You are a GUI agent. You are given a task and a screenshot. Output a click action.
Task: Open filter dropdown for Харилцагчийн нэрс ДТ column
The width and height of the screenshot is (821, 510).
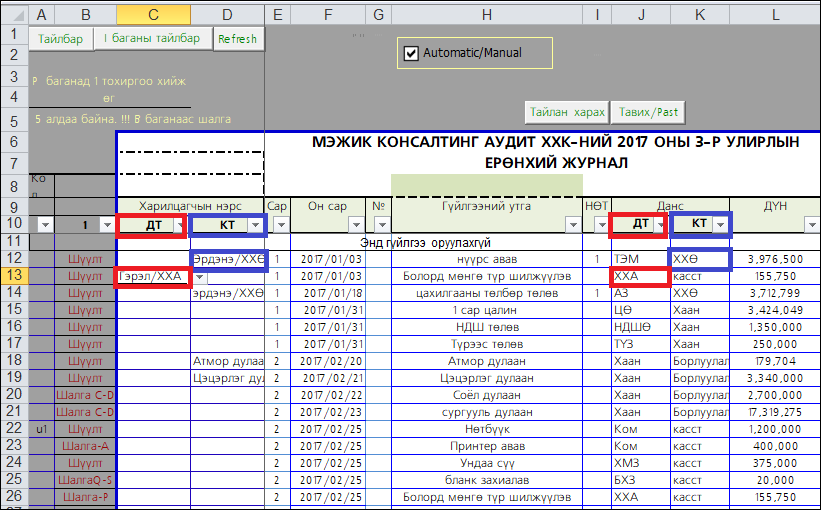(180, 226)
